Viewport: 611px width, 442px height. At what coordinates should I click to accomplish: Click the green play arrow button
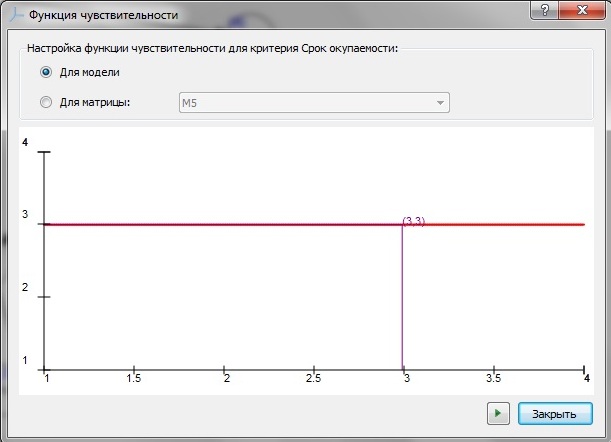[x=498, y=413]
